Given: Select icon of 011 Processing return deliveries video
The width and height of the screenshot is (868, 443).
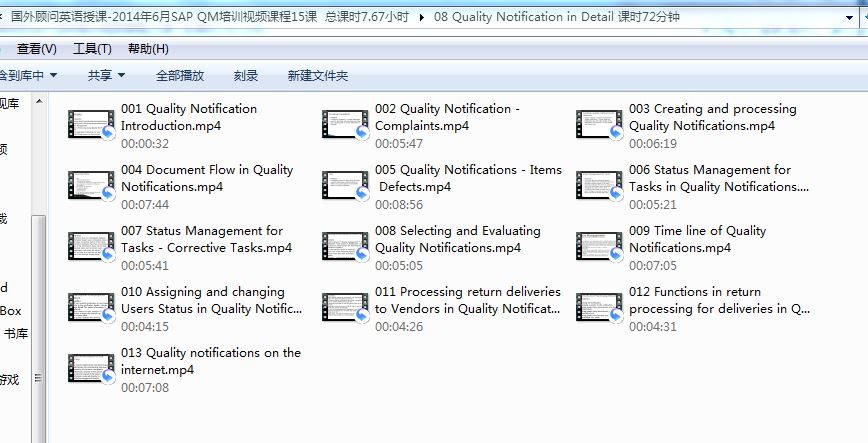Looking at the screenshot, I should [345, 307].
